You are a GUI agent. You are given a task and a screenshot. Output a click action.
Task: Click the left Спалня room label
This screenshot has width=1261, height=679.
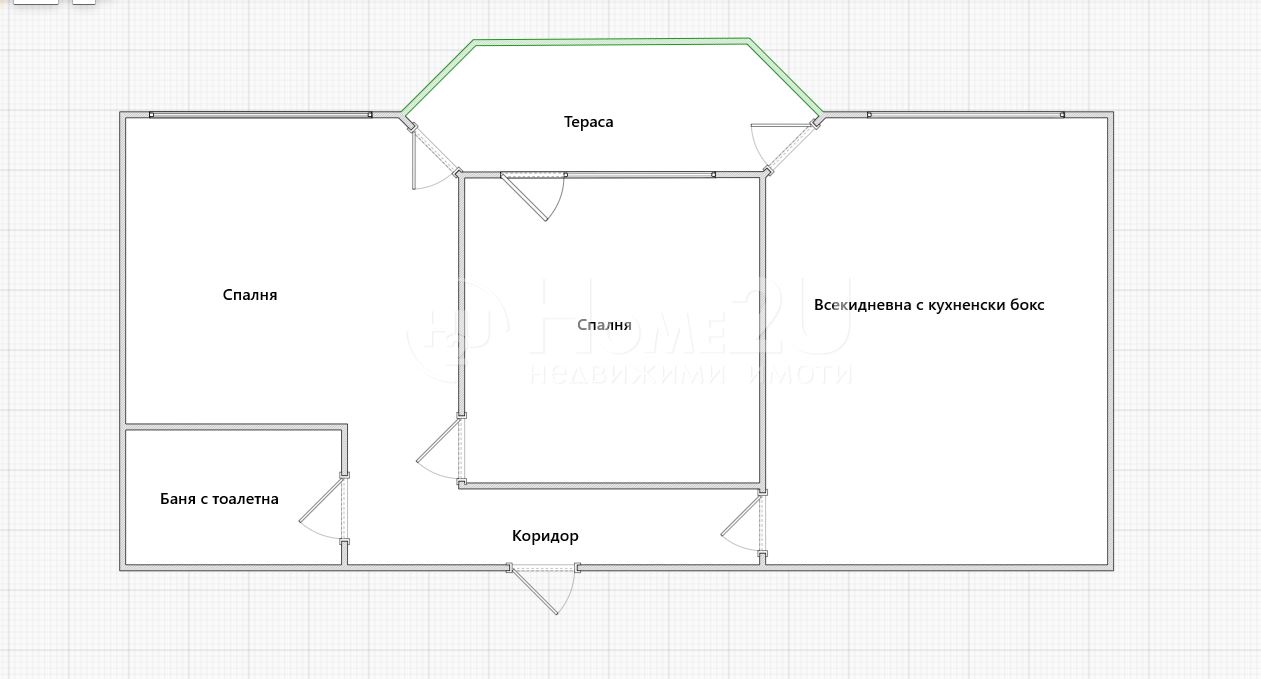tap(249, 295)
